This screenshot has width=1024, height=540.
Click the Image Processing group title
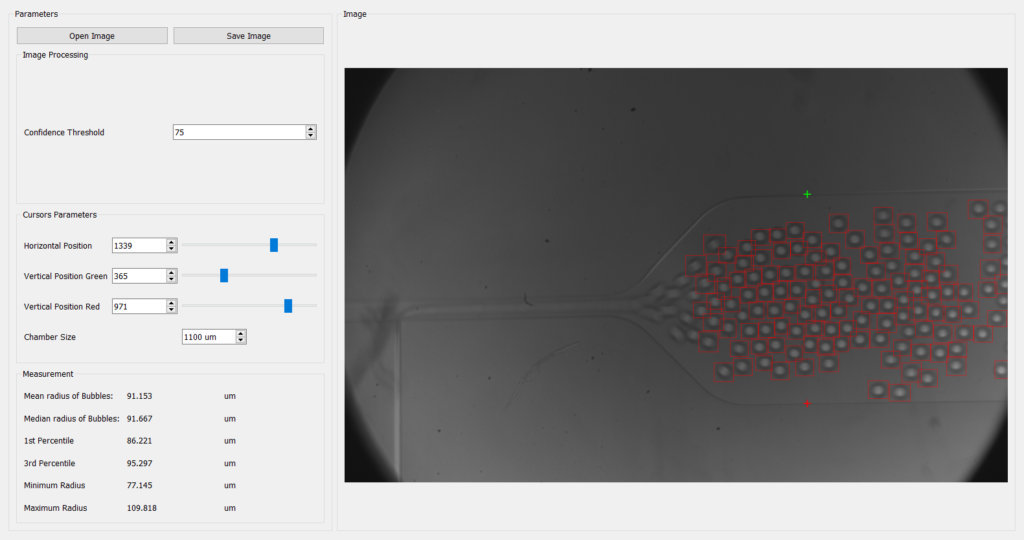click(56, 55)
